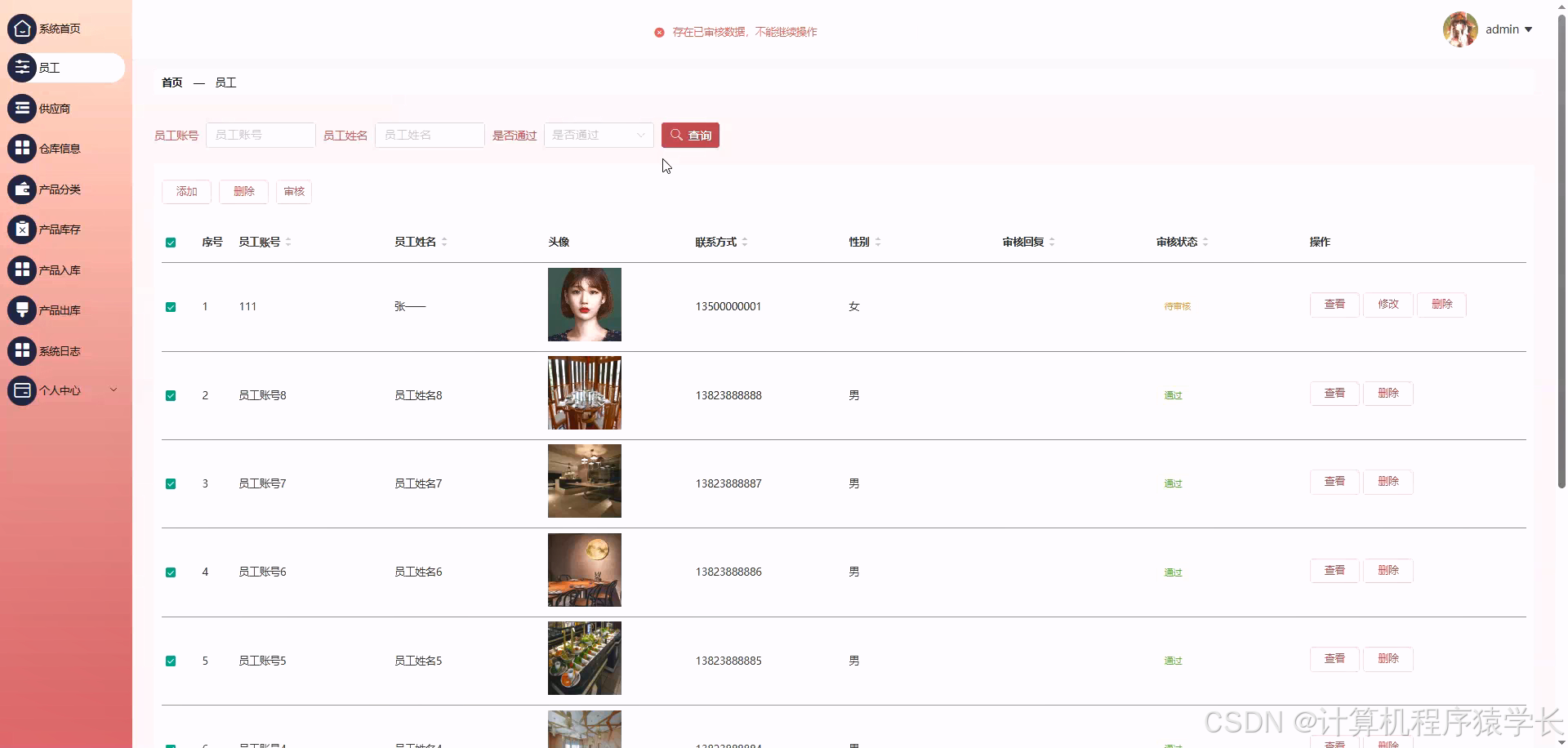The height and width of the screenshot is (748, 1568).
Task: Click the red 查询 search button
Action: click(690, 135)
